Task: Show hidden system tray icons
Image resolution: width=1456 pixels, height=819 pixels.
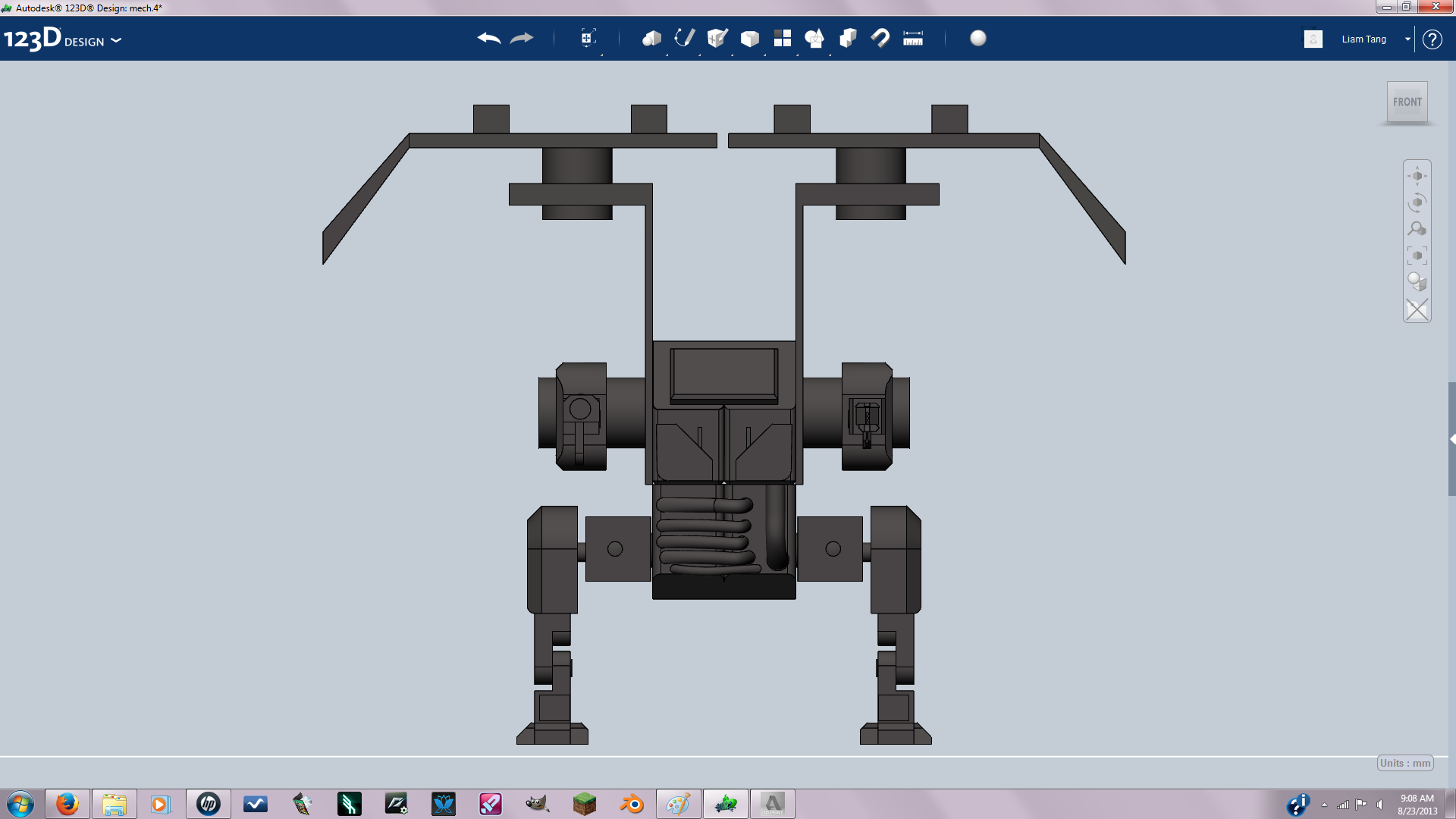Action: (1324, 805)
